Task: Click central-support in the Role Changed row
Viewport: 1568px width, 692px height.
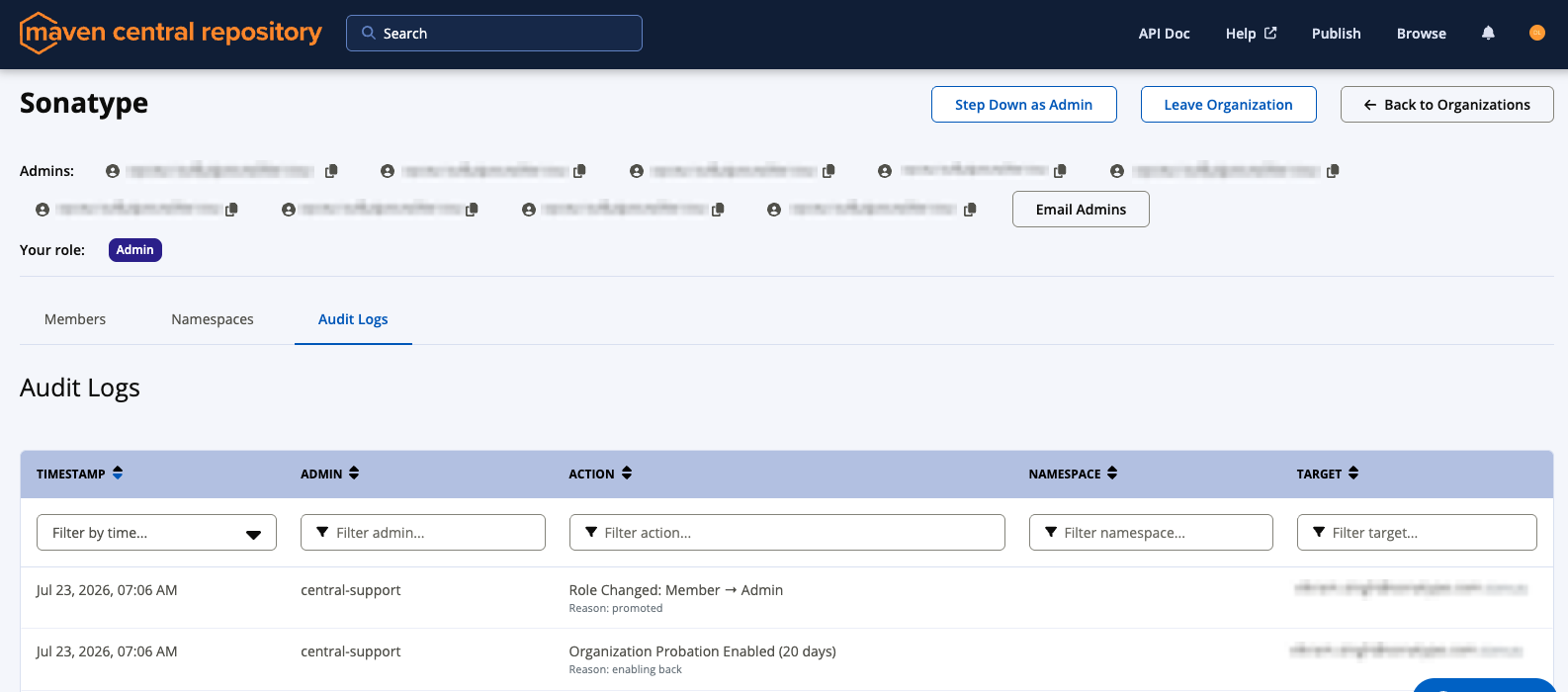Action: pos(351,590)
